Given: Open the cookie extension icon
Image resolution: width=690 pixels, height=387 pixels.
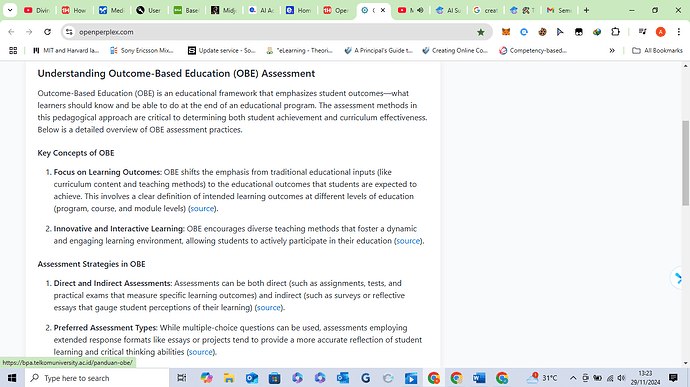Looking at the screenshot, I should 542,32.
